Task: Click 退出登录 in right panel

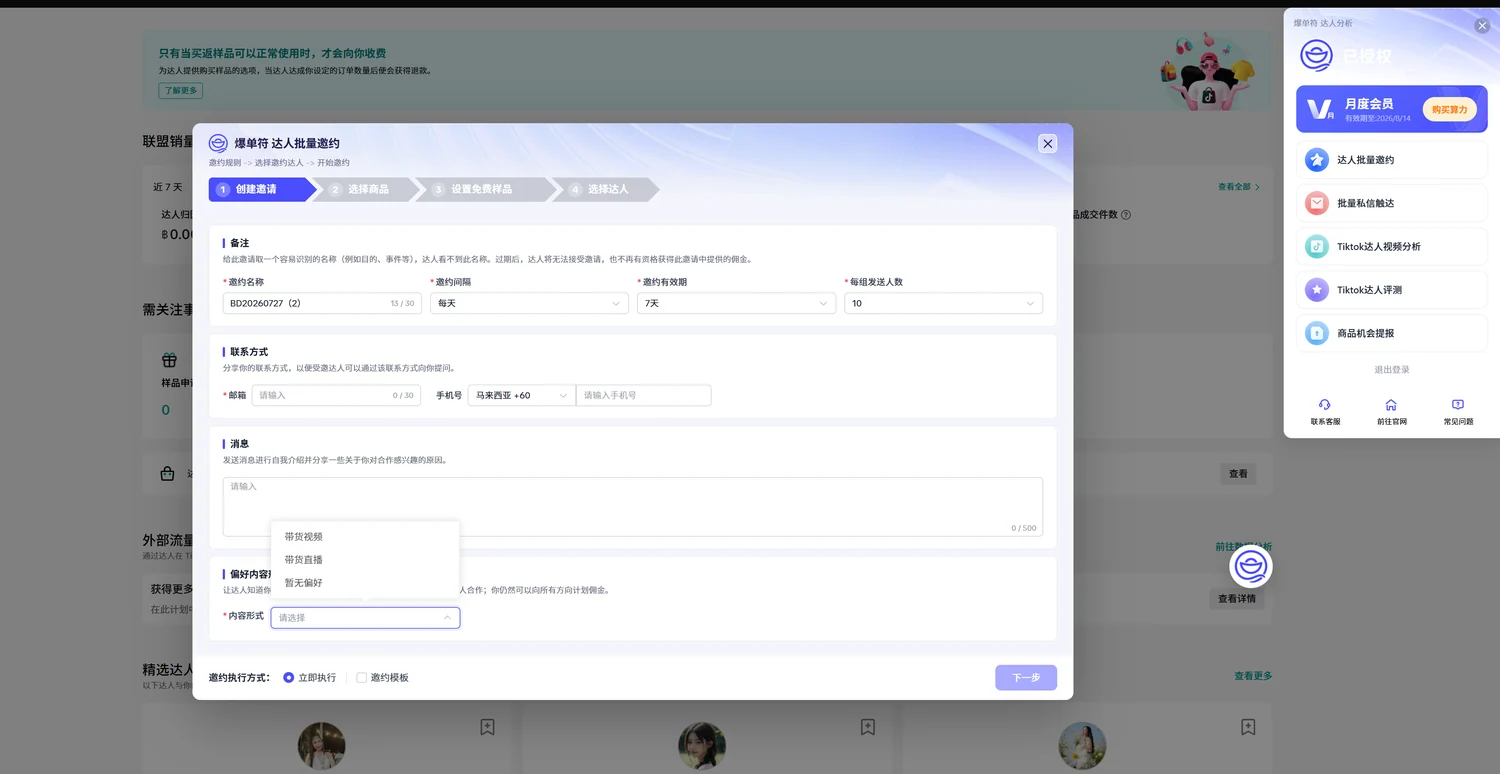Action: [x=1391, y=370]
